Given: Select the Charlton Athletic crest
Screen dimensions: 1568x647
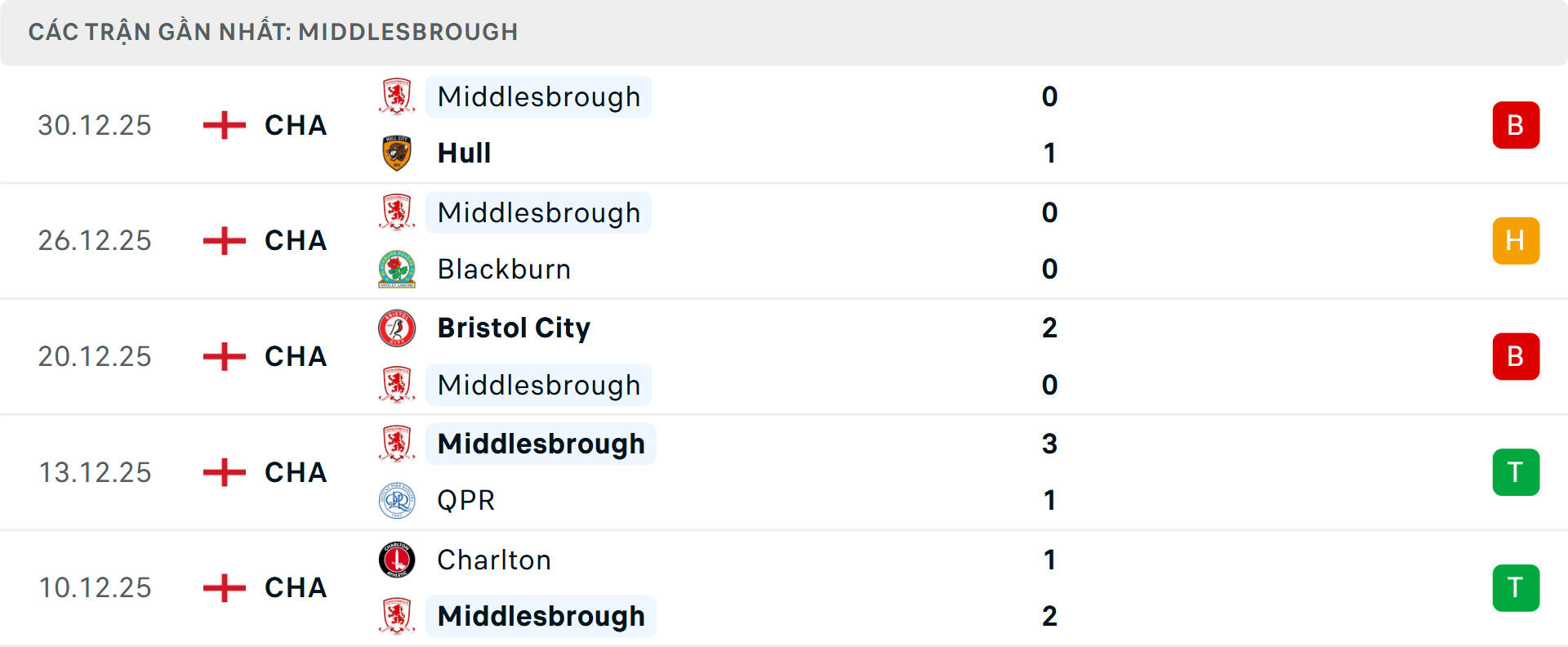Looking at the screenshot, I should click(x=396, y=560).
